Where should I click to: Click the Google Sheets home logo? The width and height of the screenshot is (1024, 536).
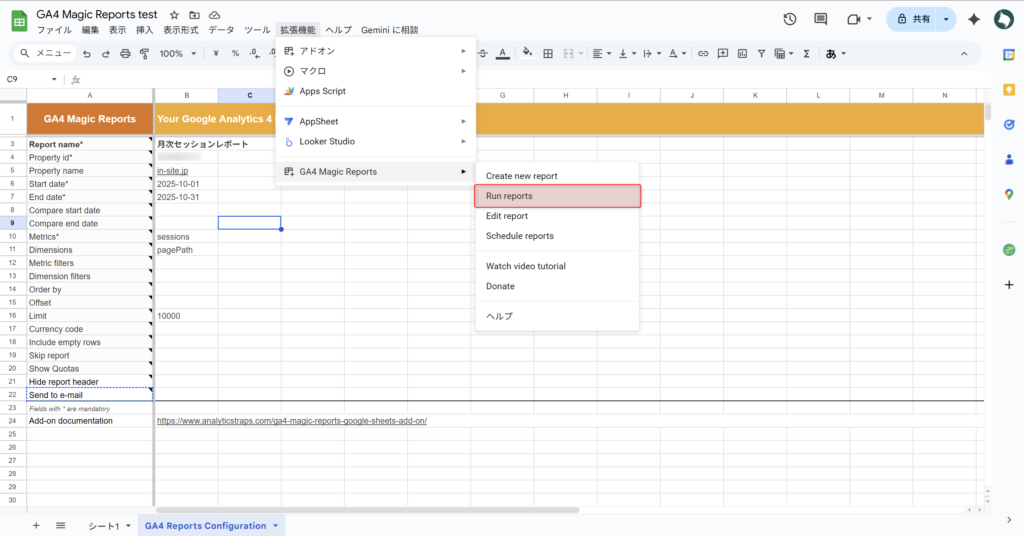(x=19, y=21)
